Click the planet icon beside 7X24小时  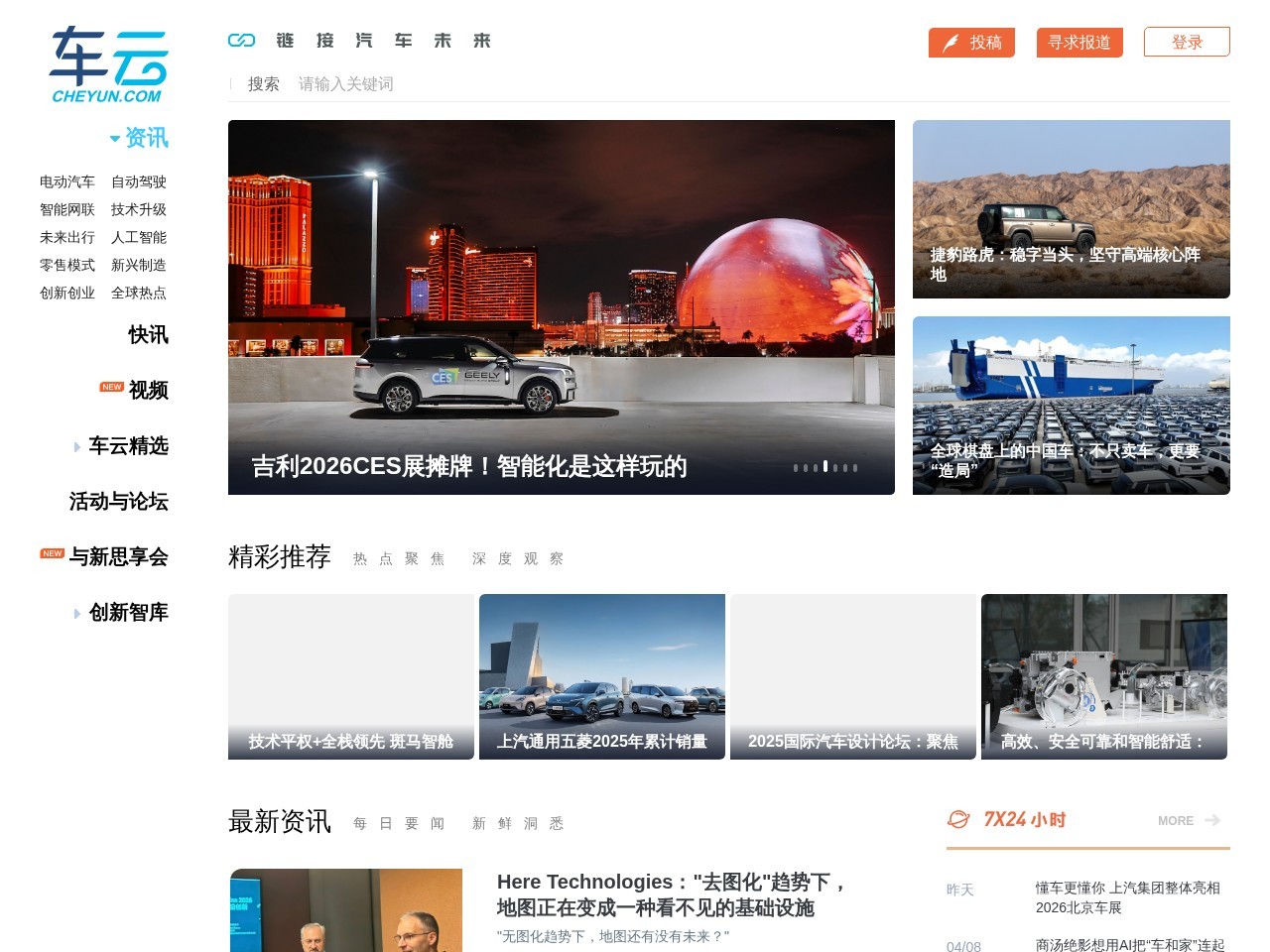(x=958, y=819)
